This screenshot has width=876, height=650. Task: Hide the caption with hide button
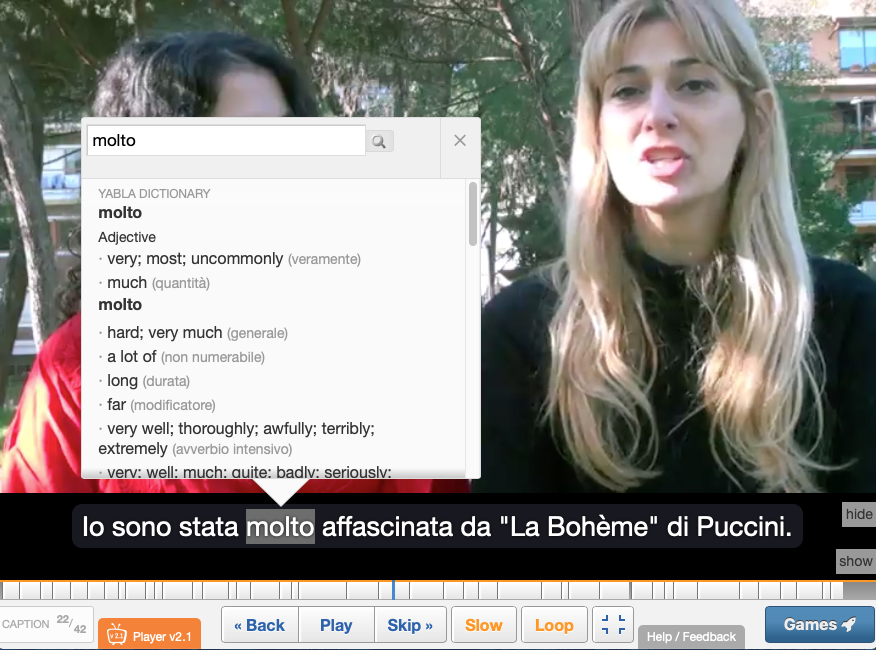point(858,514)
